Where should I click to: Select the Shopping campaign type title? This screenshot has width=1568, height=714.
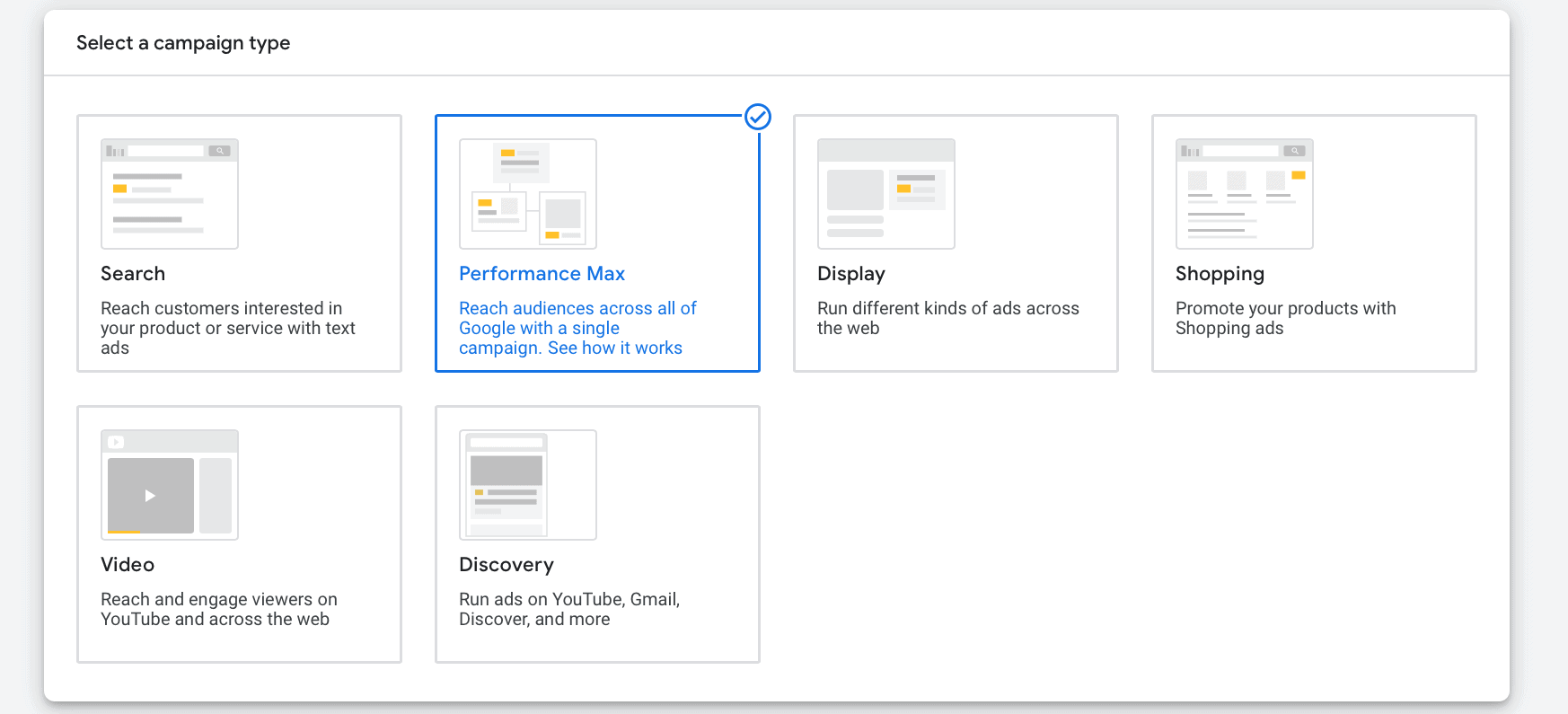click(x=1220, y=274)
